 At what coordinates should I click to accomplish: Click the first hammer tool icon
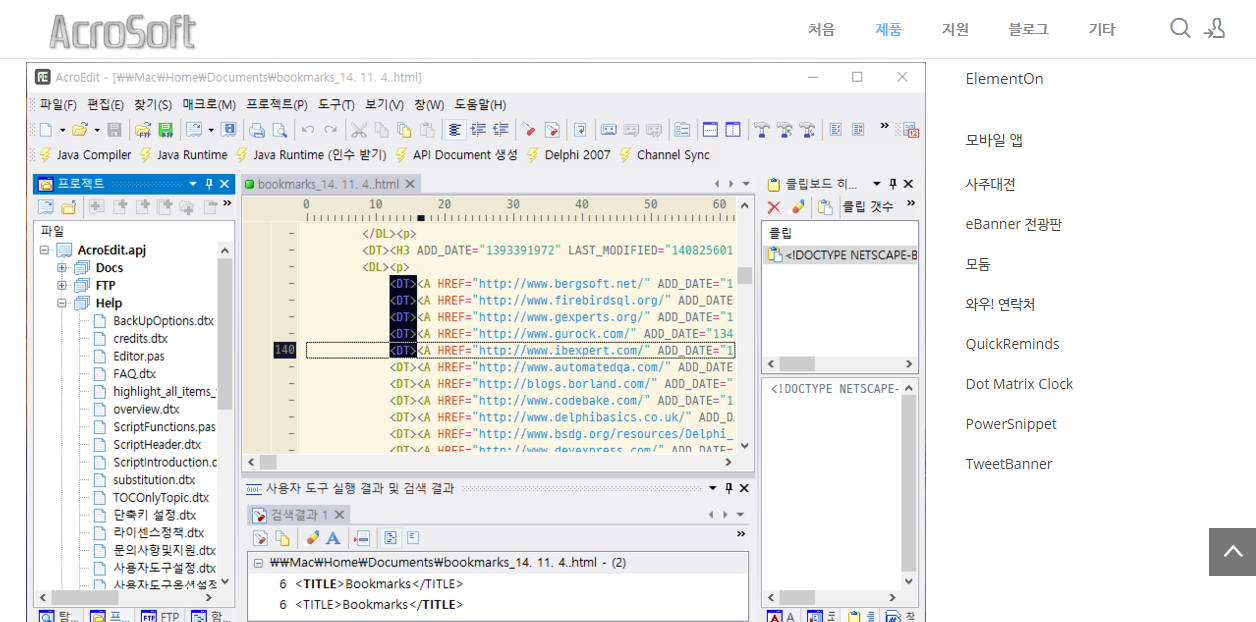(x=762, y=130)
